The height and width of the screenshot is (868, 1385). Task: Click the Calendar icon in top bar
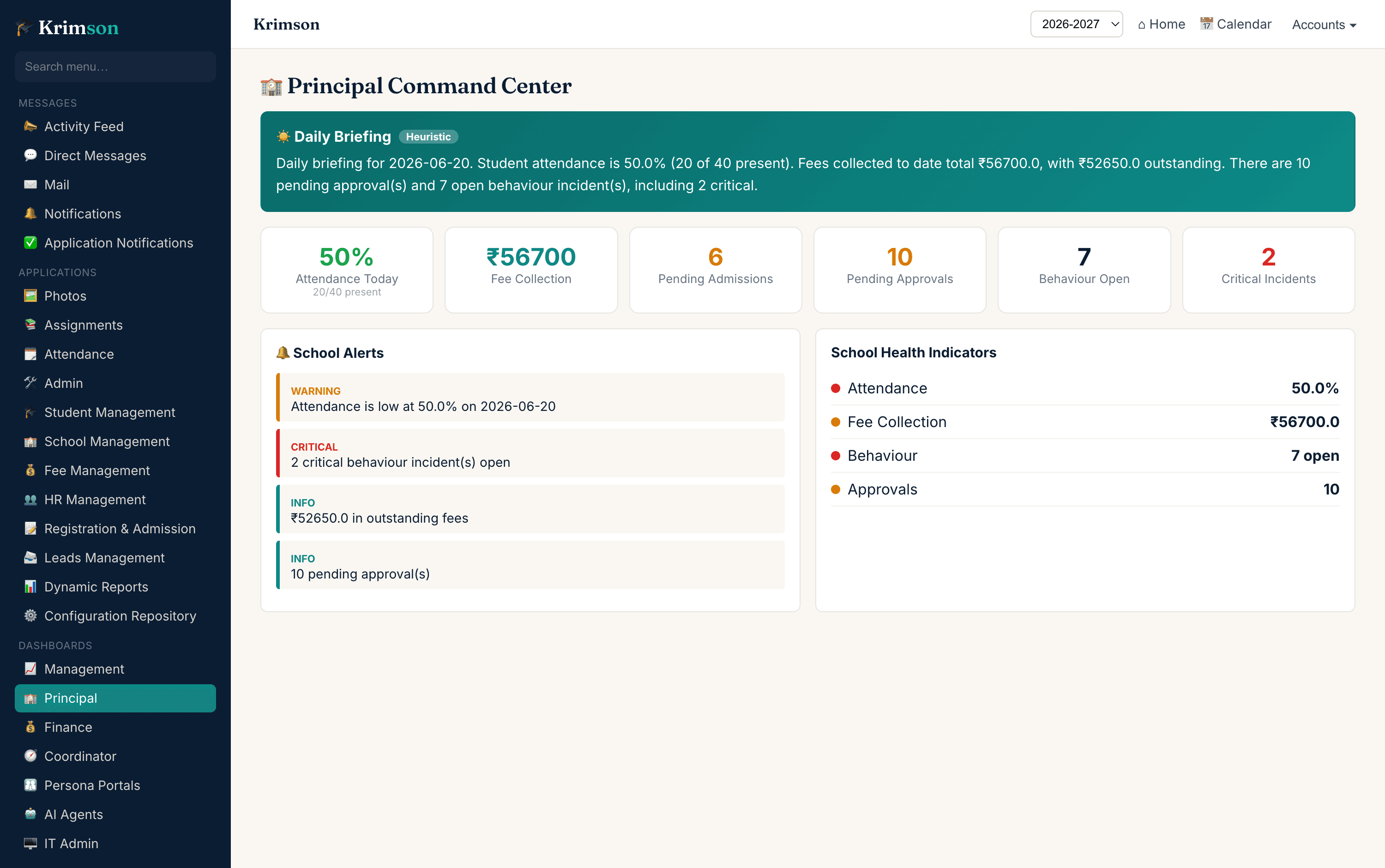click(1206, 24)
